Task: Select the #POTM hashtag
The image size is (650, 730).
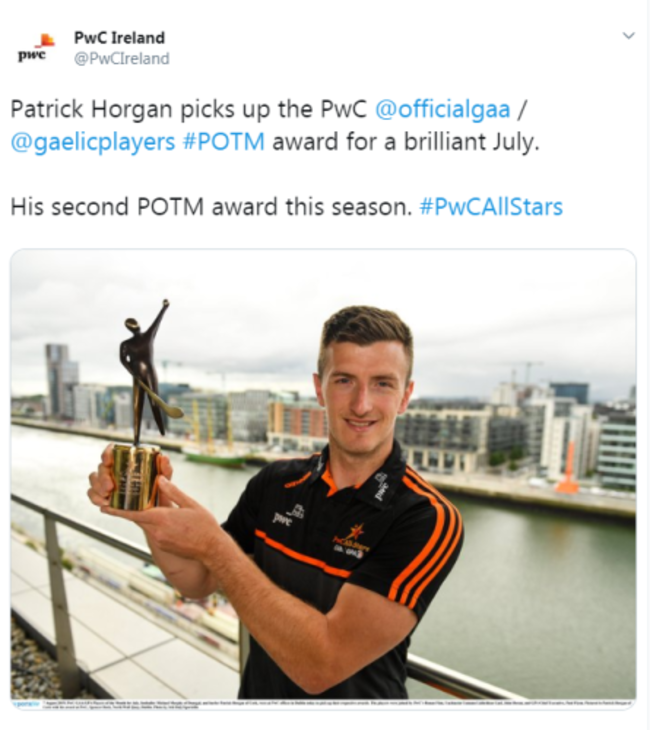Action: point(224,142)
